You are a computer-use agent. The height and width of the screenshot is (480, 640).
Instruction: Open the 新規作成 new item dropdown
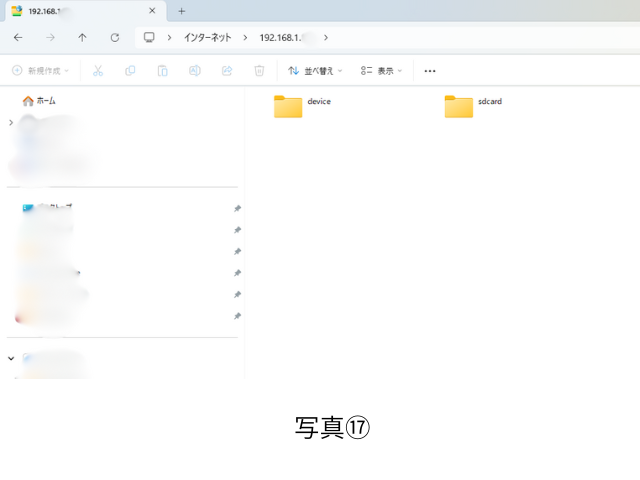pyautogui.click(x=44, y=71)
